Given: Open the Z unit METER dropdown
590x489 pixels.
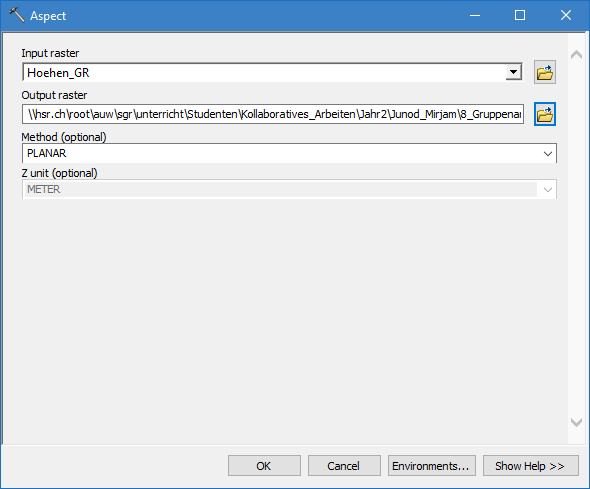Looking at the screenshot, I should (x=547, y=190).
